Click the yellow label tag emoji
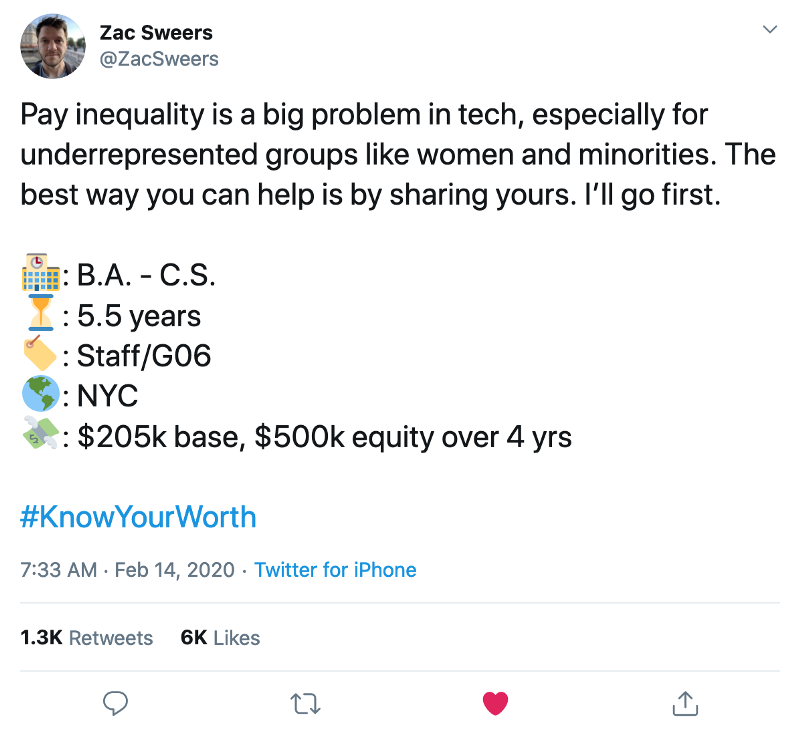 tap(40, 353)
